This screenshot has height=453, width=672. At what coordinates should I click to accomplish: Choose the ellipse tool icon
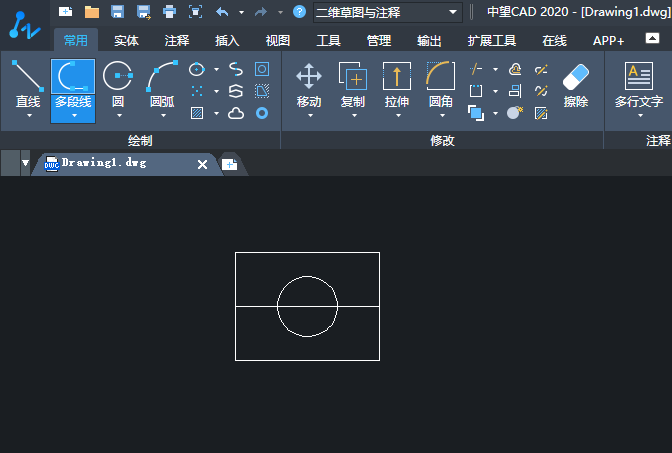[197, 69]
